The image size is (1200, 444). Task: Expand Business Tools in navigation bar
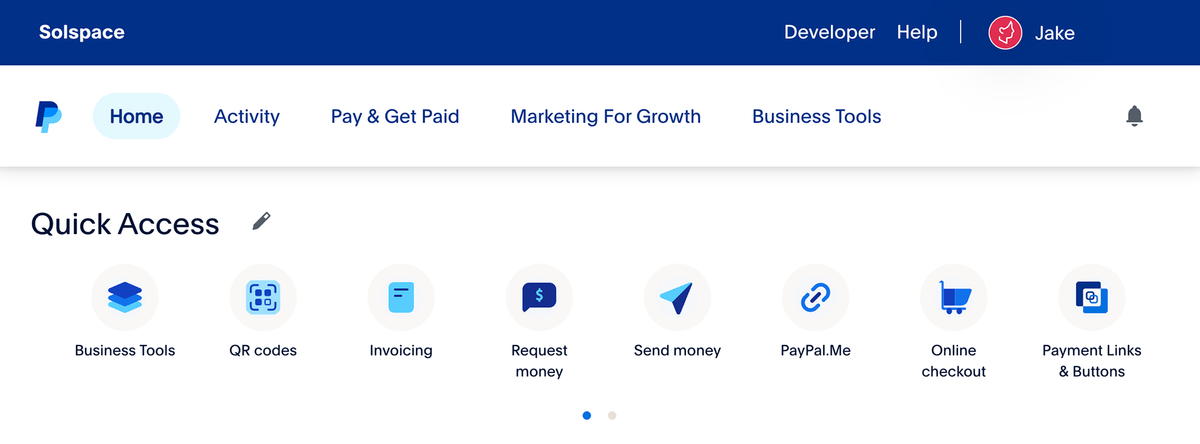pos(816,117)
